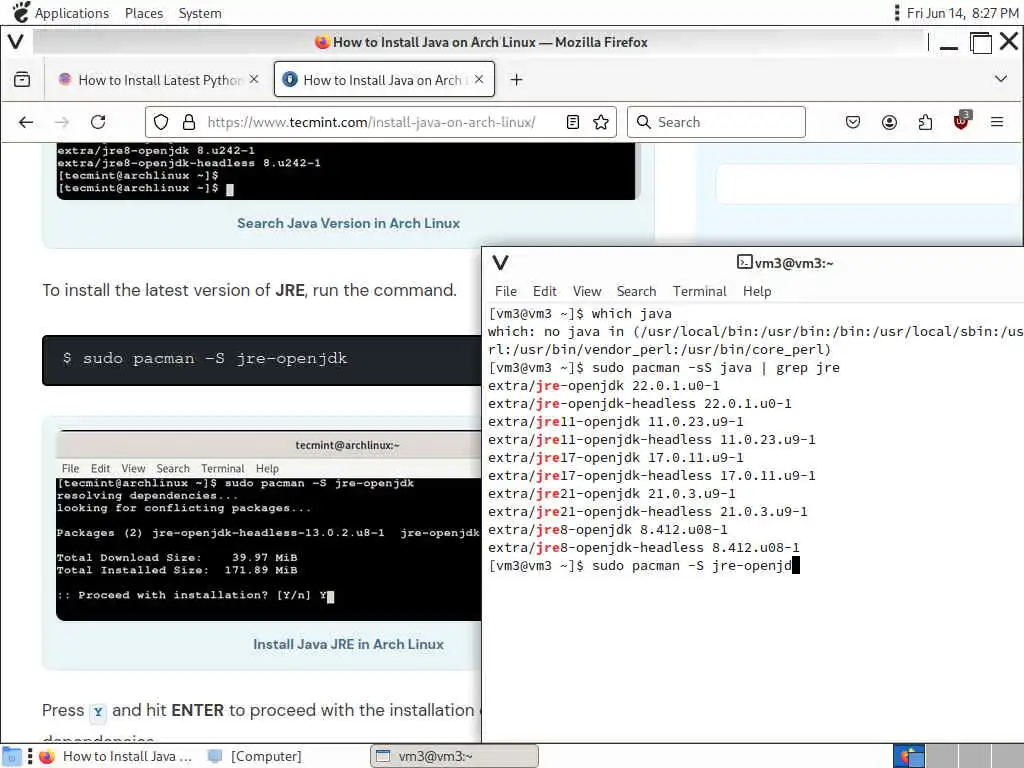Open the Places menu in top panel

144,13
